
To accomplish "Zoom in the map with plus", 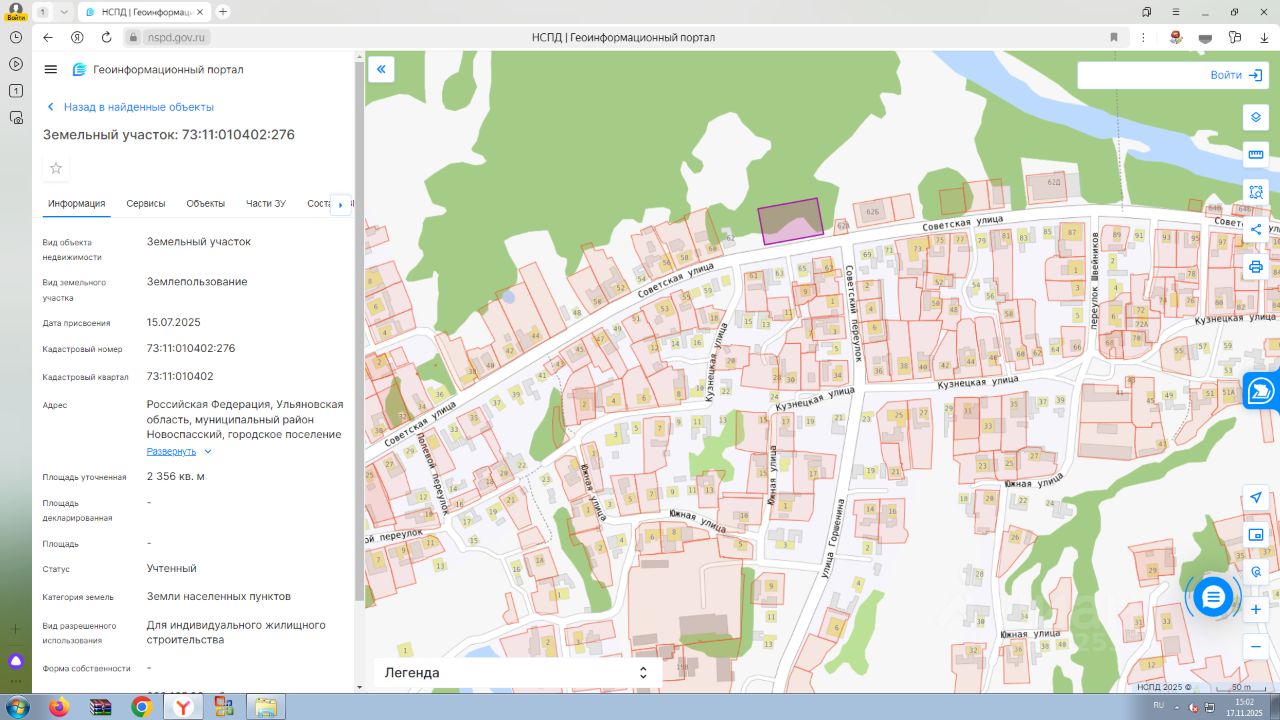I will (x=1256, y=609).
